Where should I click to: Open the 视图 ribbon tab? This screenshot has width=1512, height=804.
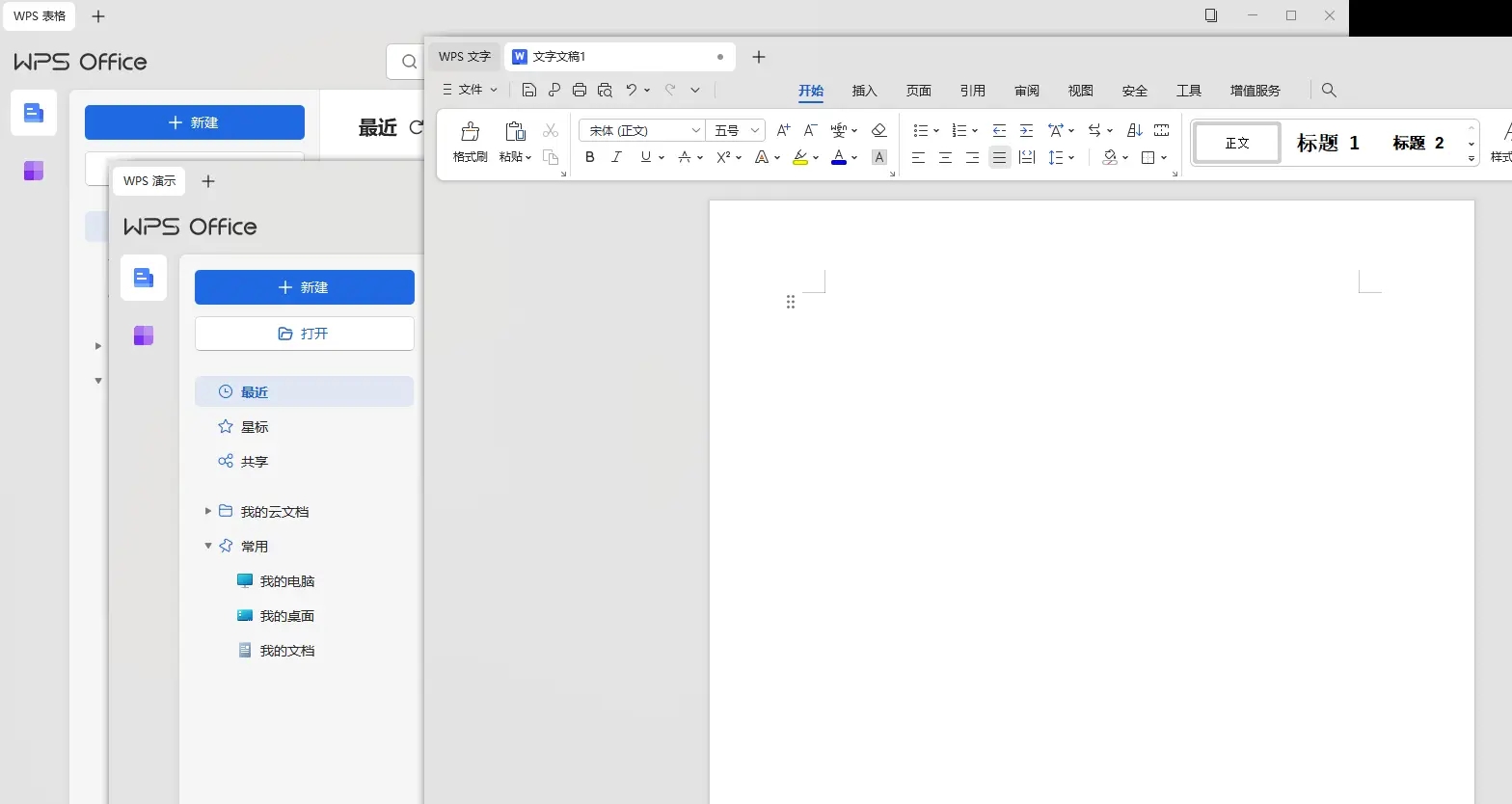(1080, 91)
